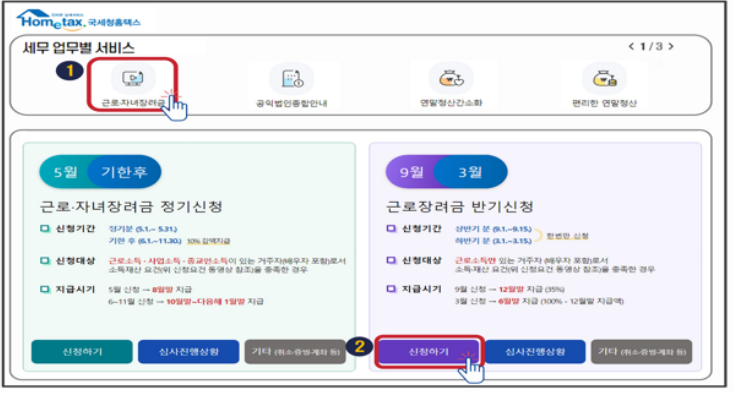The height and width of the screenshot is (393, 734).
Task: Click the 기한 후 (6.1.~11.30.) period text
Action: coord(145,241)
